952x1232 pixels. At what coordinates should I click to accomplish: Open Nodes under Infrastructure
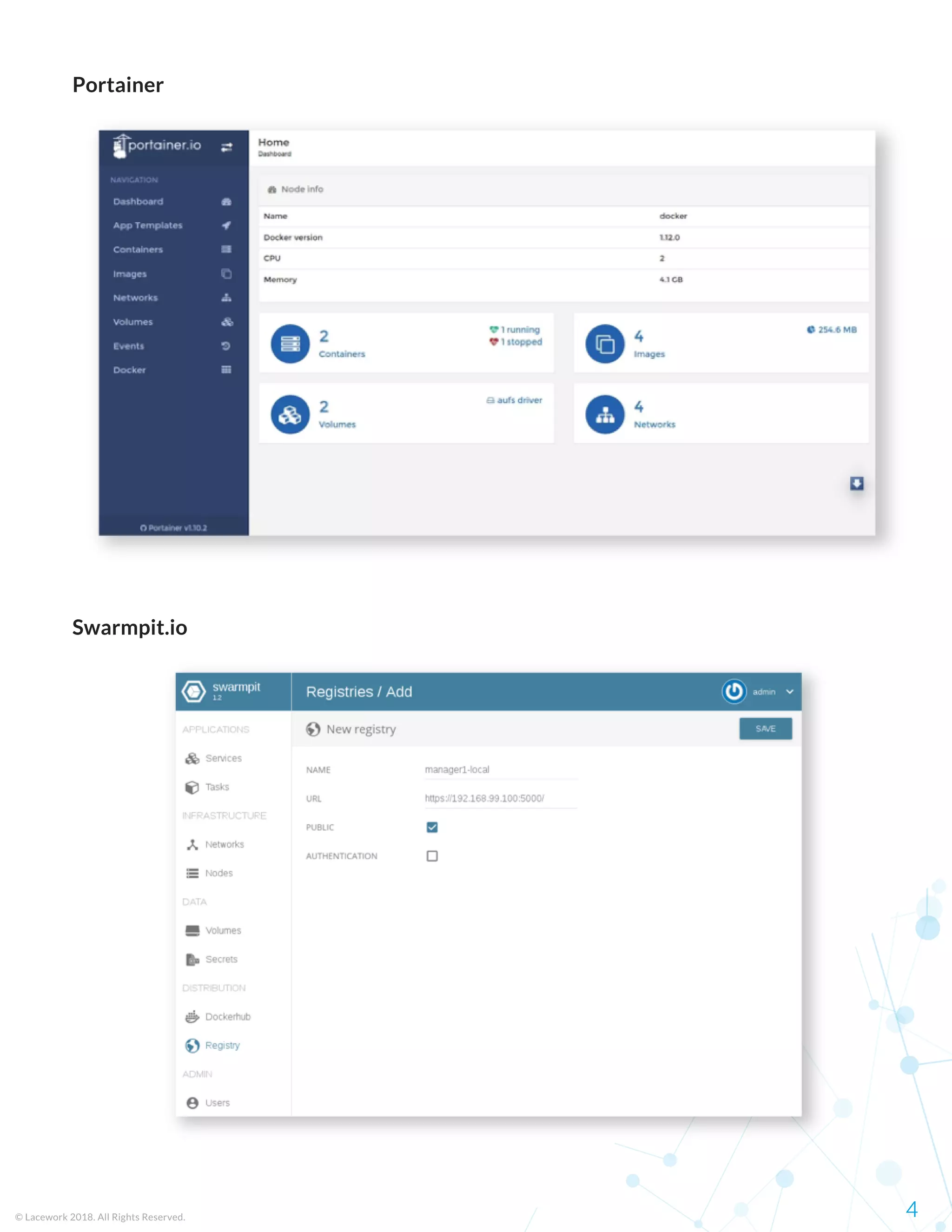(219, 873)
